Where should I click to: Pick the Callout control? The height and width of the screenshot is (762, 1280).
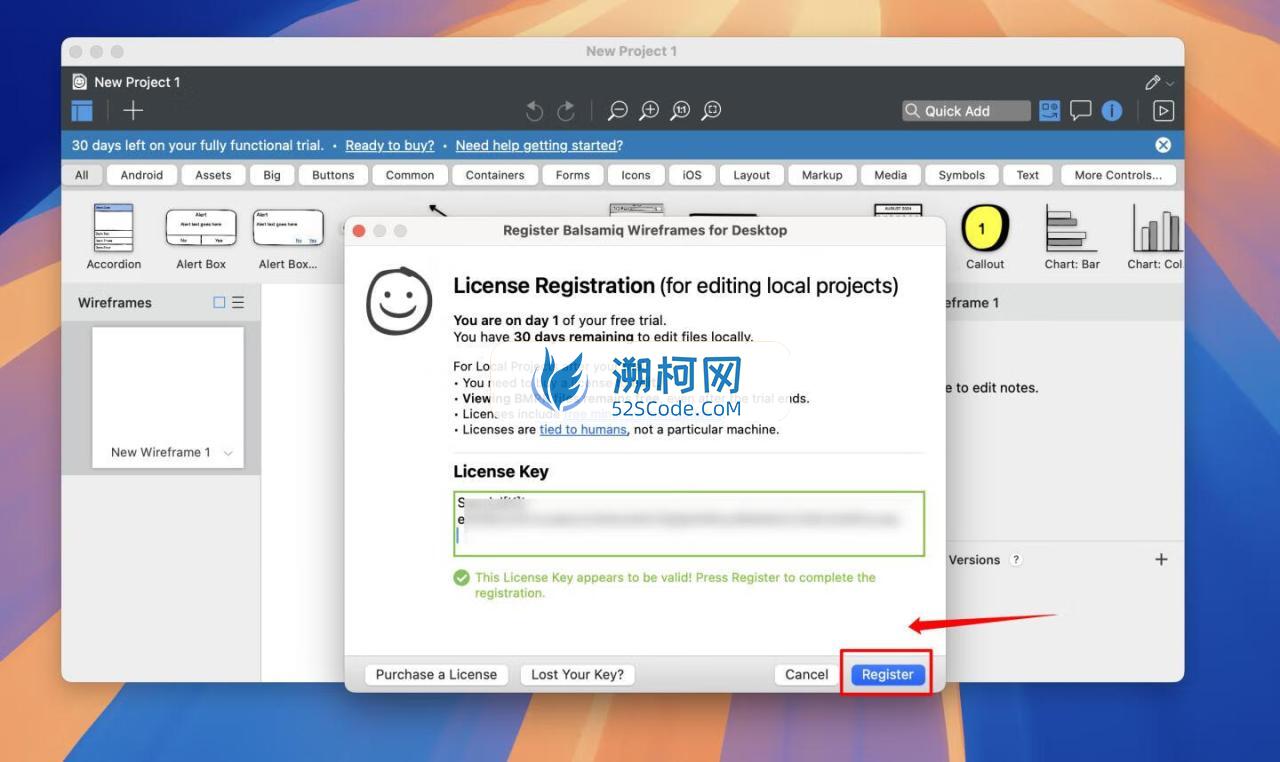point(985,237)
